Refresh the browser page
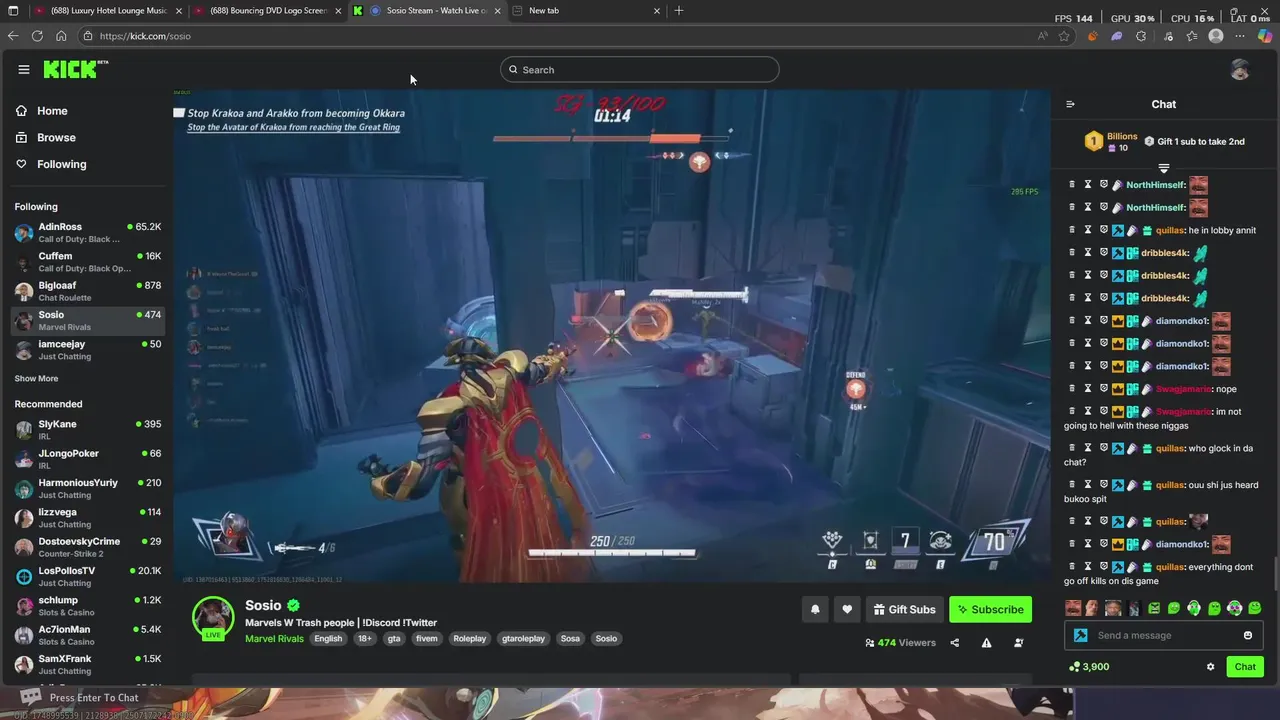 pyautogui.click(x=37, y=36)
